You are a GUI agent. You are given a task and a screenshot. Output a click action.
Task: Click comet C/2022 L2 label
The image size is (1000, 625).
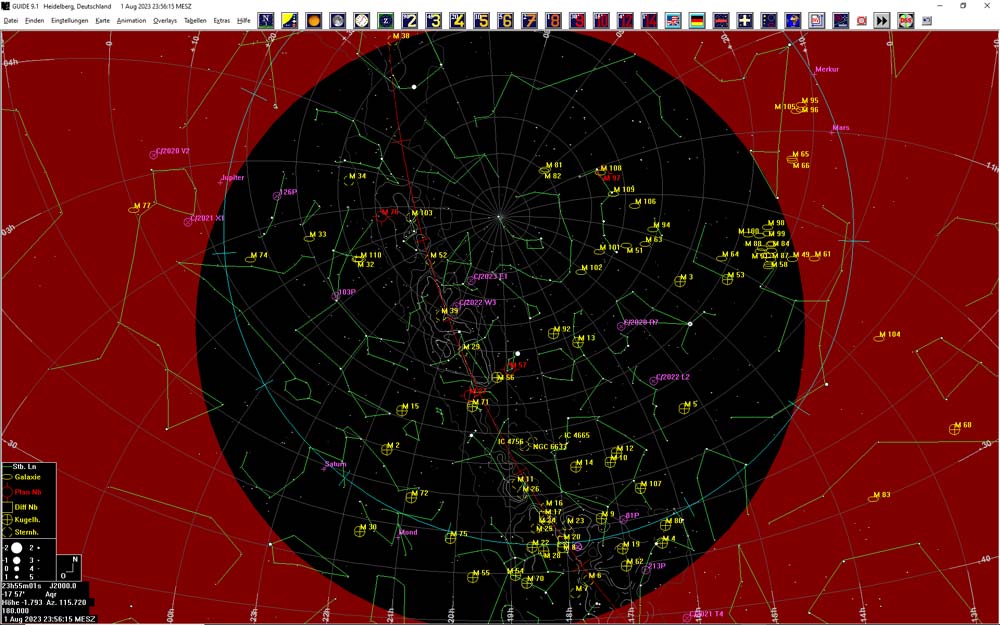(673, 377)
